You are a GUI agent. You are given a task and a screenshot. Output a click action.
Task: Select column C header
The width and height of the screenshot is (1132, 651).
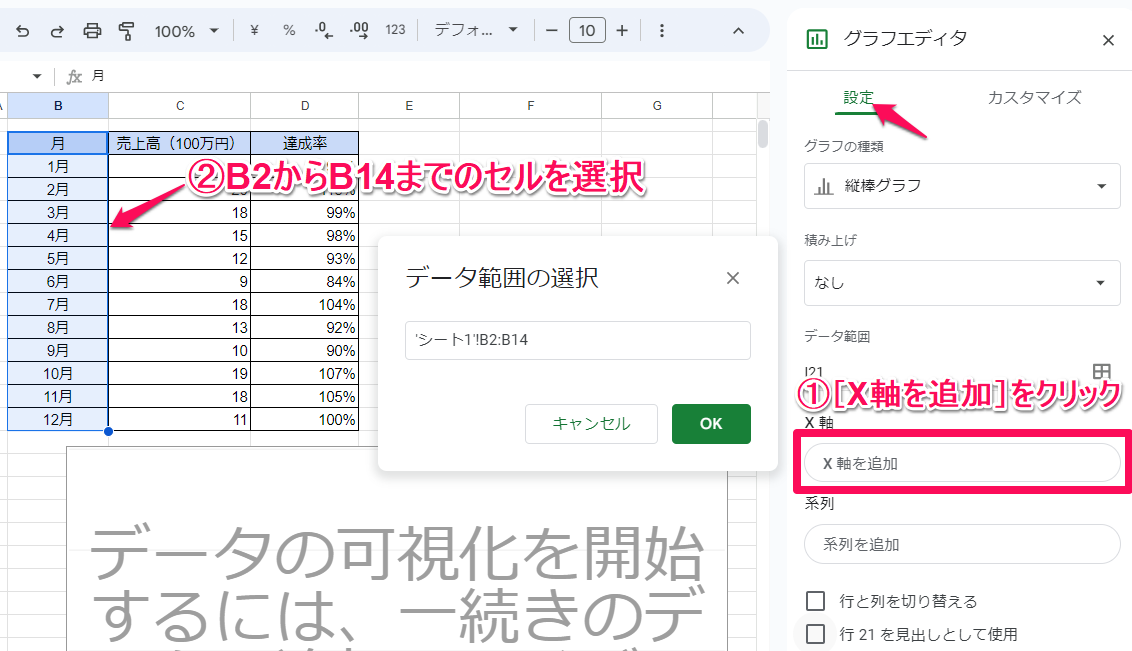(180, 105)
